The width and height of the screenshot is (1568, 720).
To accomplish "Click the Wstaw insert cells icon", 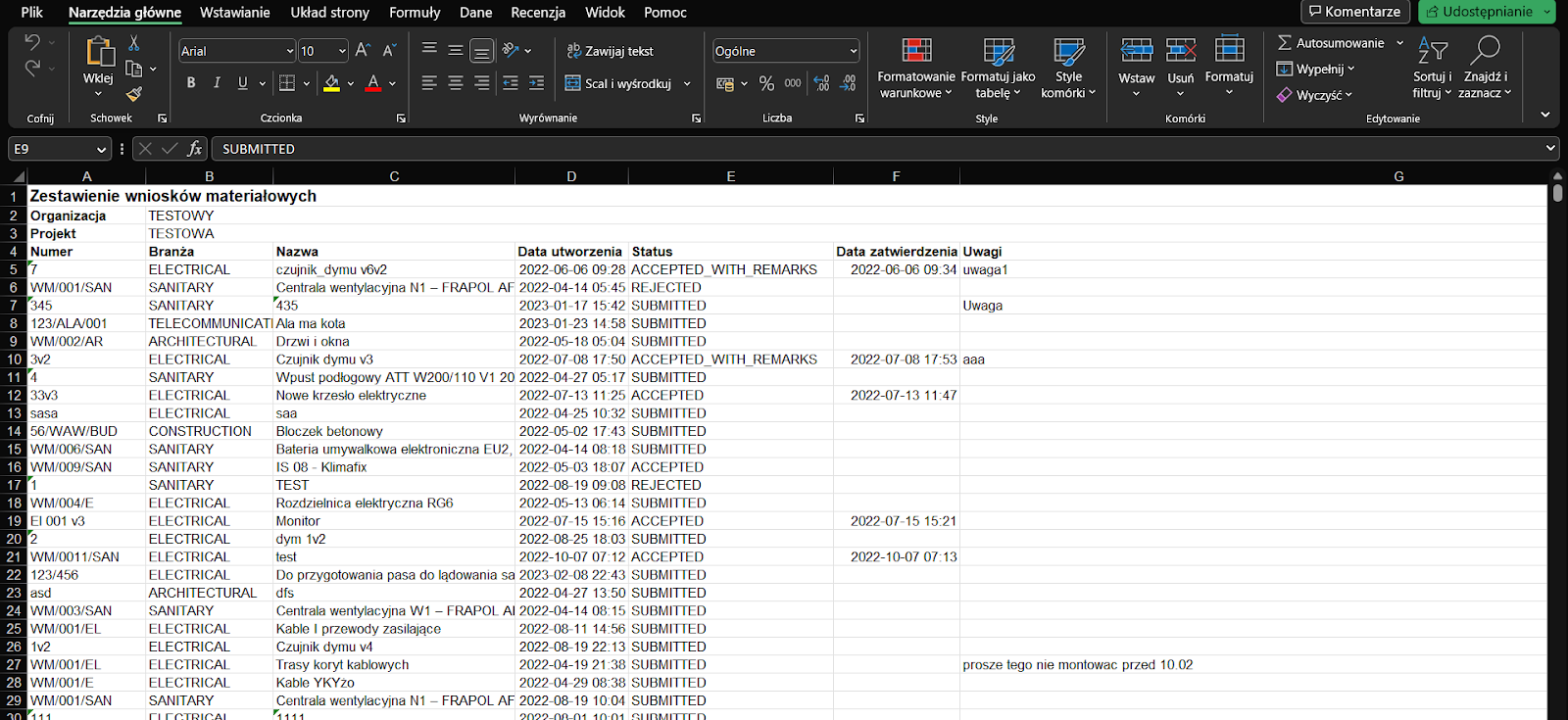I will coord(1137,50).
